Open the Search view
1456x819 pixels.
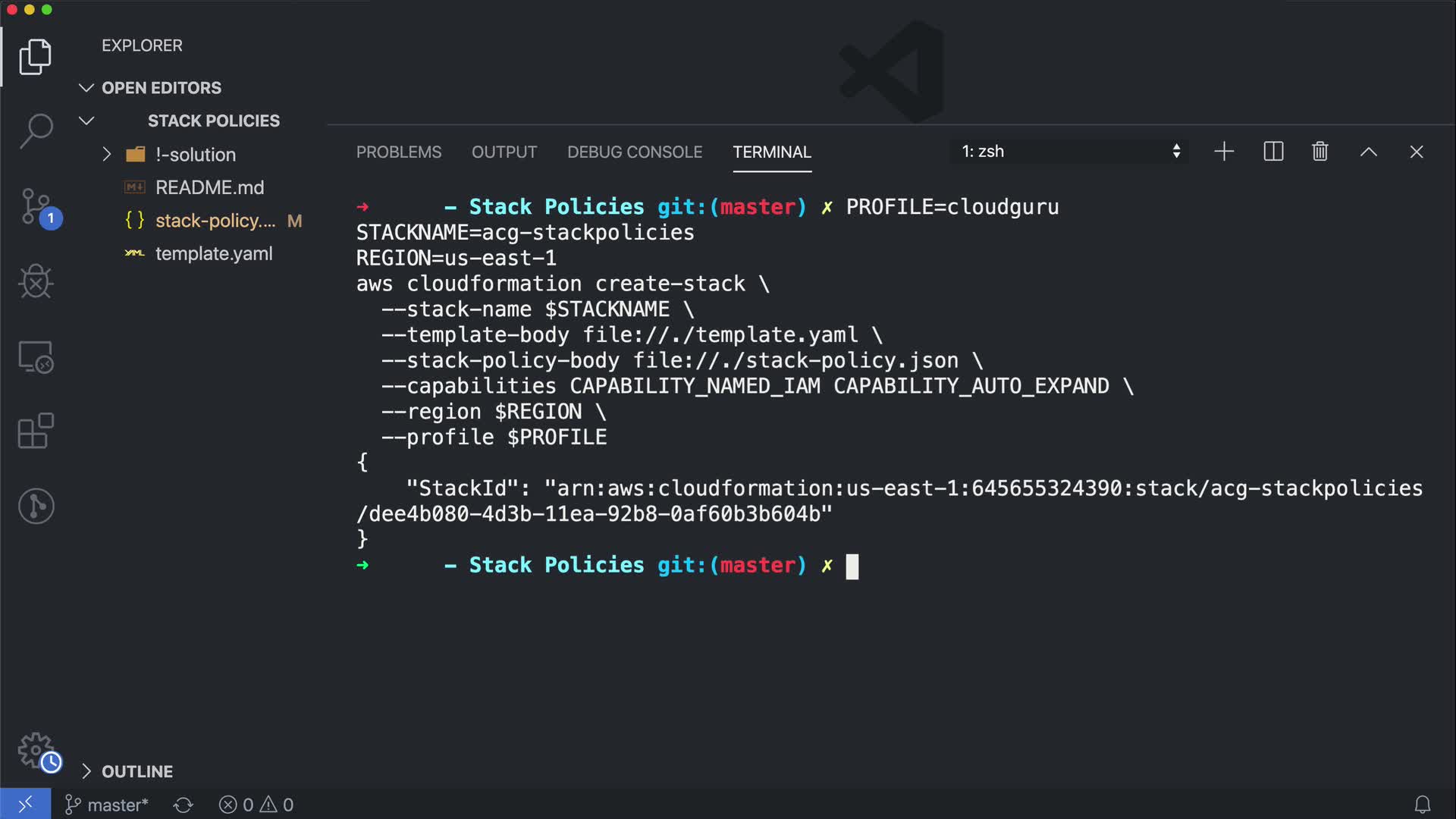tap(35, 131)
